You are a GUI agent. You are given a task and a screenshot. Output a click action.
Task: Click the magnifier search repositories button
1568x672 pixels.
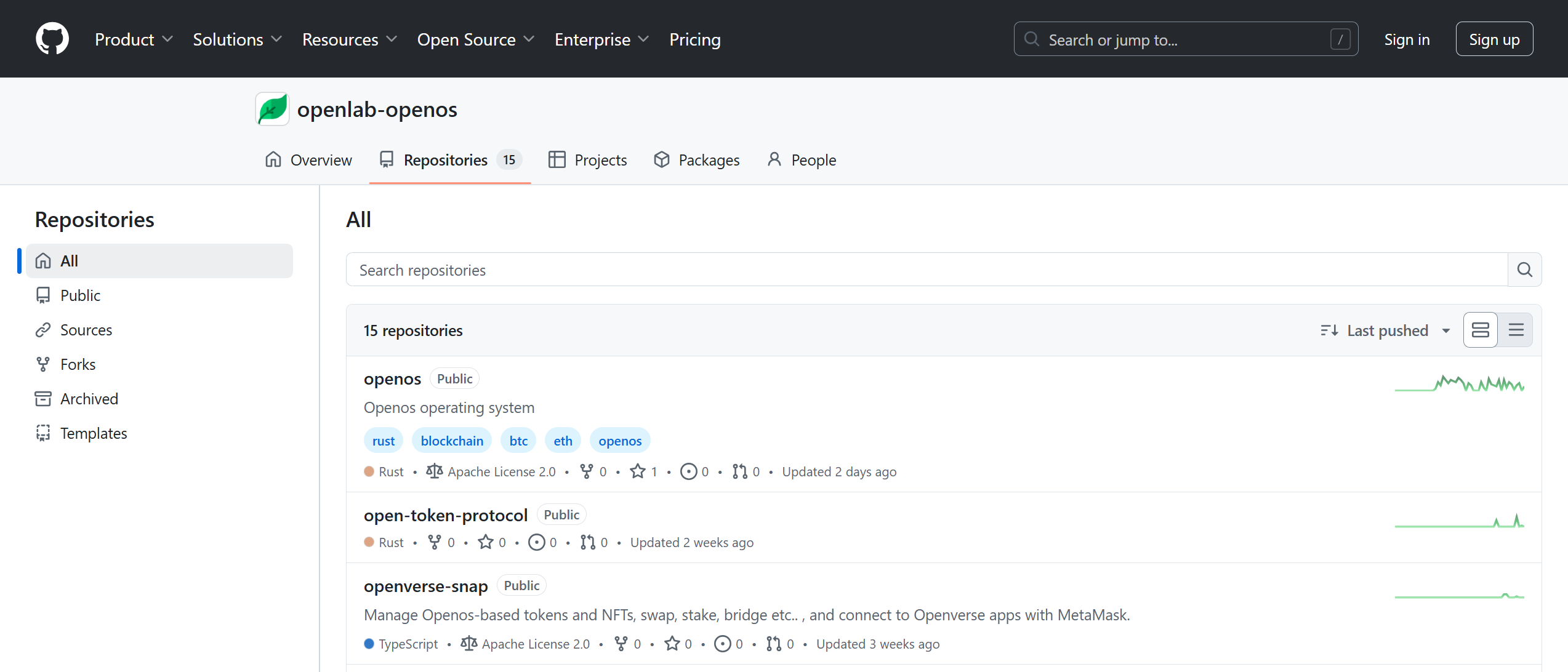click(x=1524, y=270)
